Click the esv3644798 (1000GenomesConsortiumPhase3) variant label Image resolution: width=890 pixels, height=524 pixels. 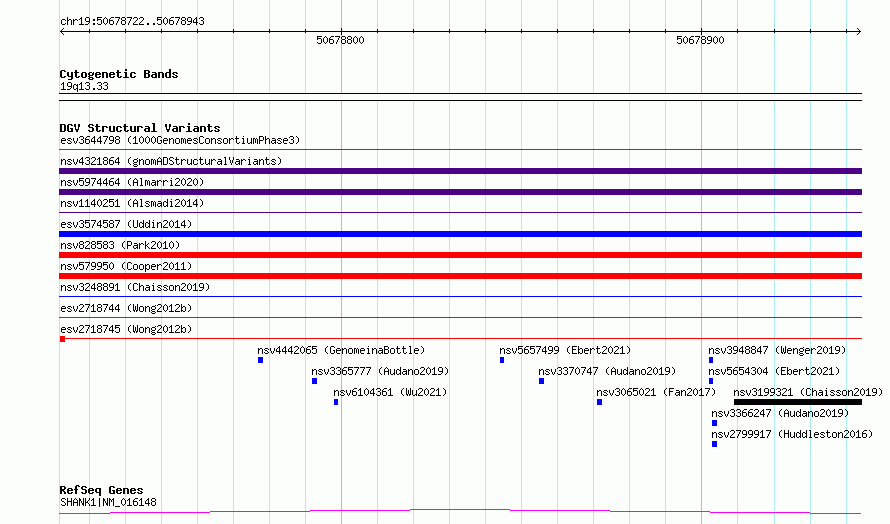point(180,140)
